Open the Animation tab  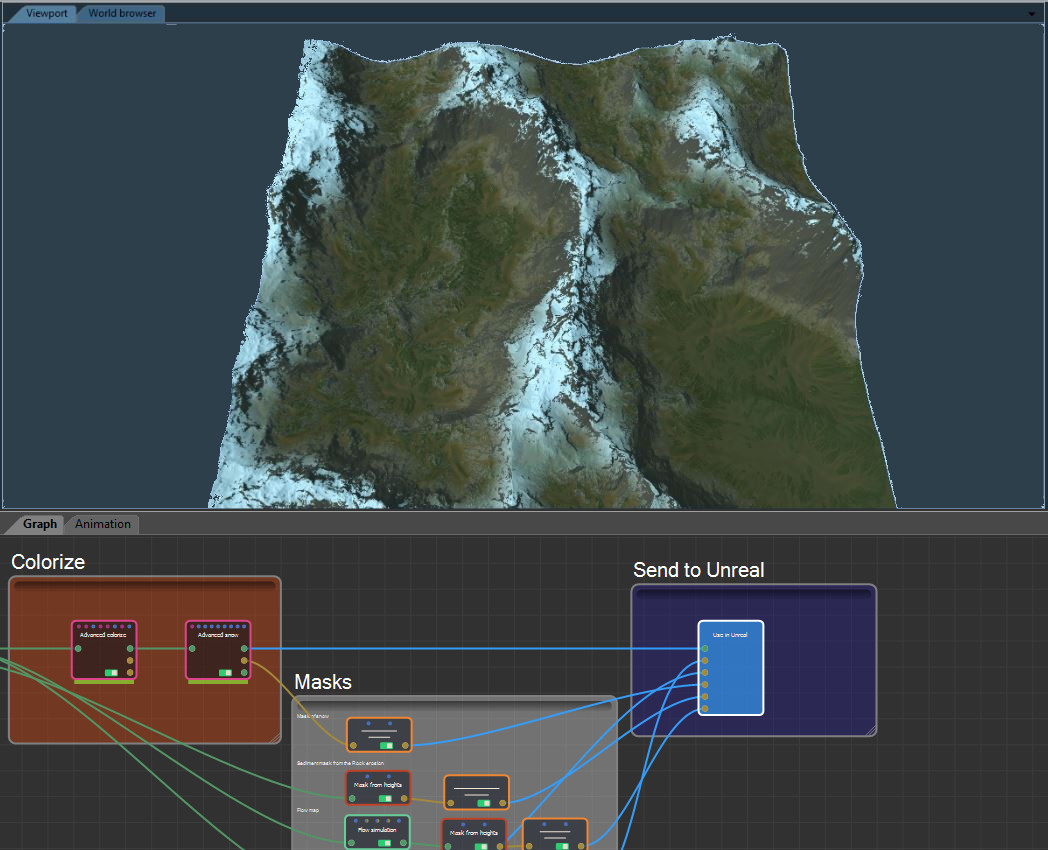tap(101, 524)
